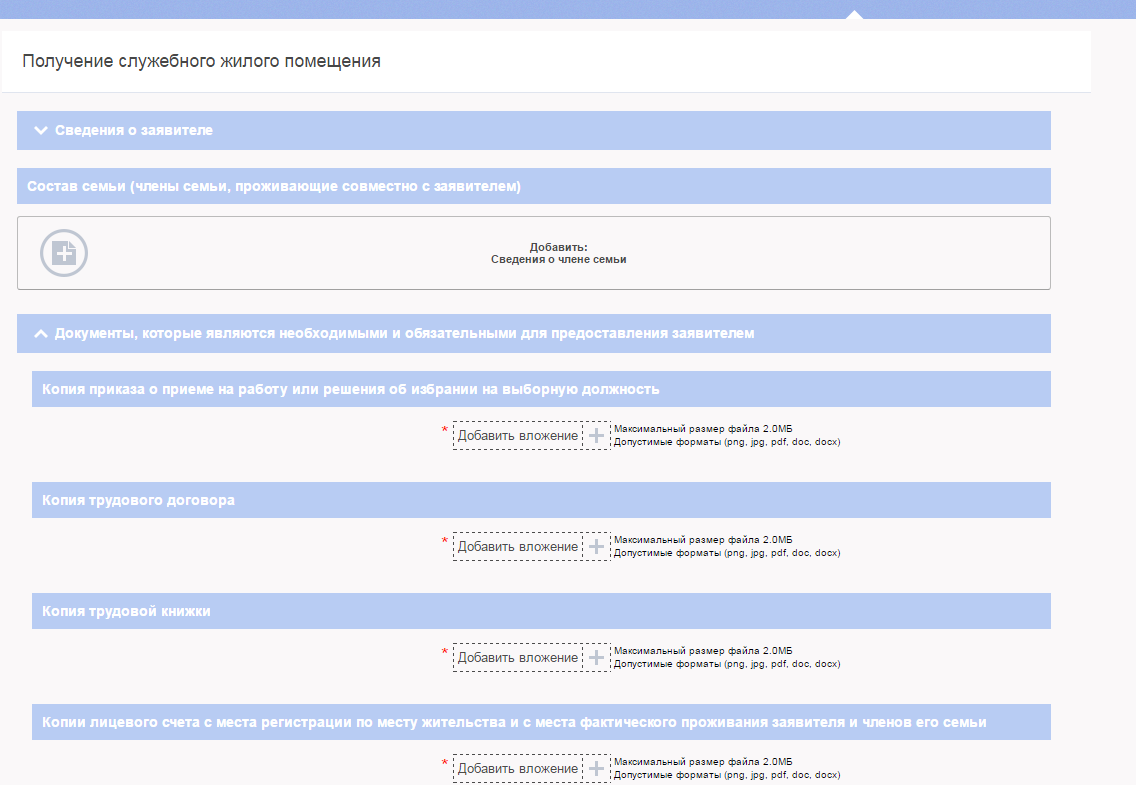The image size is (1136, 785).
Task: Select the Состав семьи section header
Action: point(274,187)
